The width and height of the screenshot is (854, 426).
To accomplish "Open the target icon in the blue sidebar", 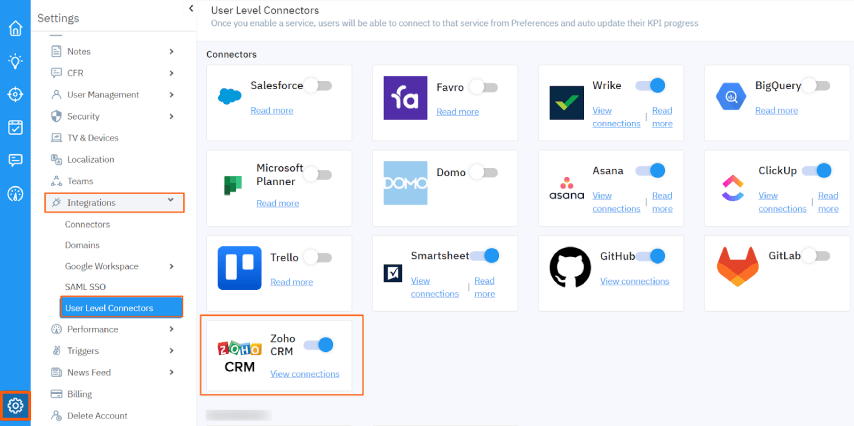I will tap(15, 95).
